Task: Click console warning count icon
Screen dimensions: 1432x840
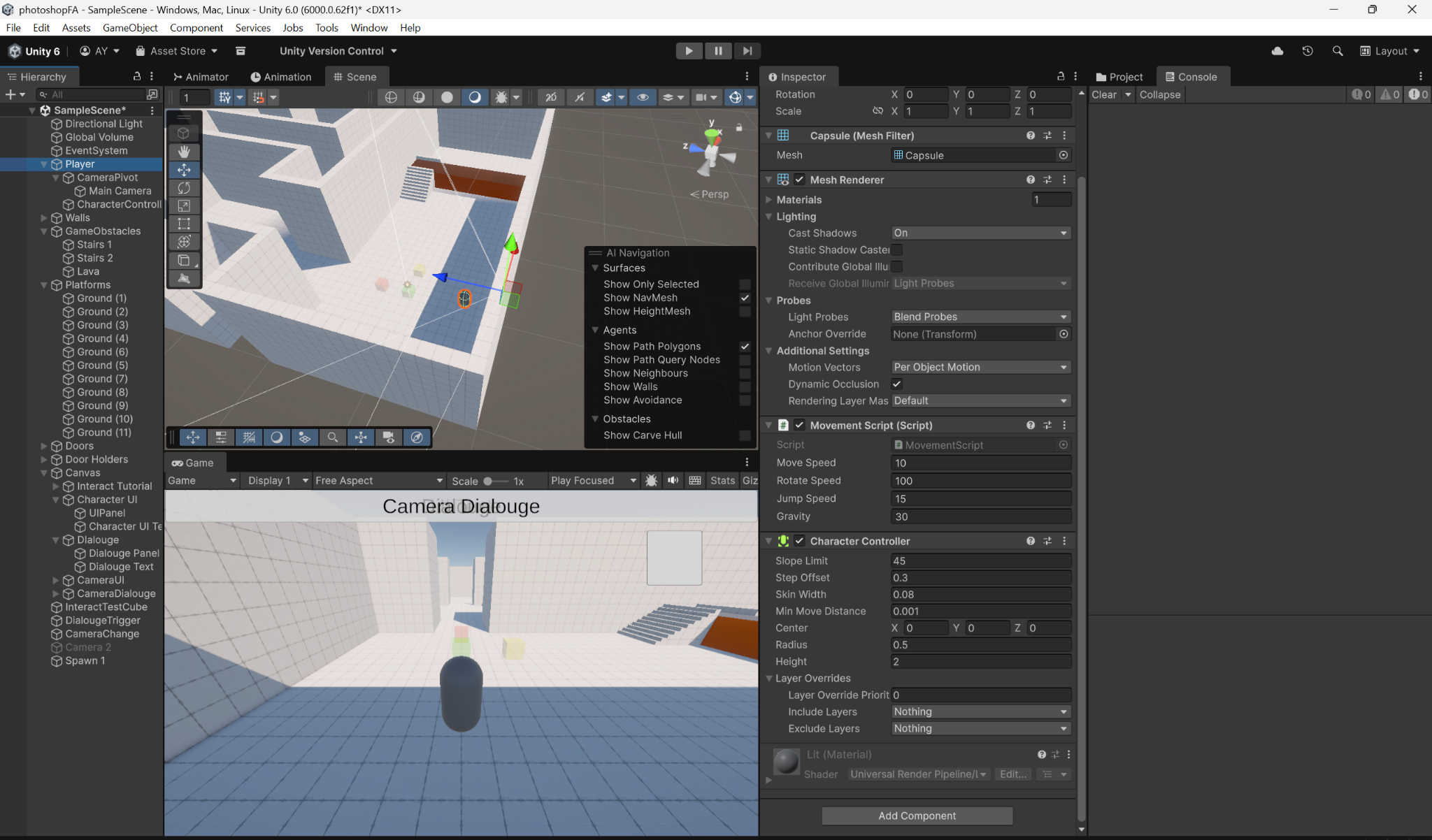Action: [x=1390, y=94]
